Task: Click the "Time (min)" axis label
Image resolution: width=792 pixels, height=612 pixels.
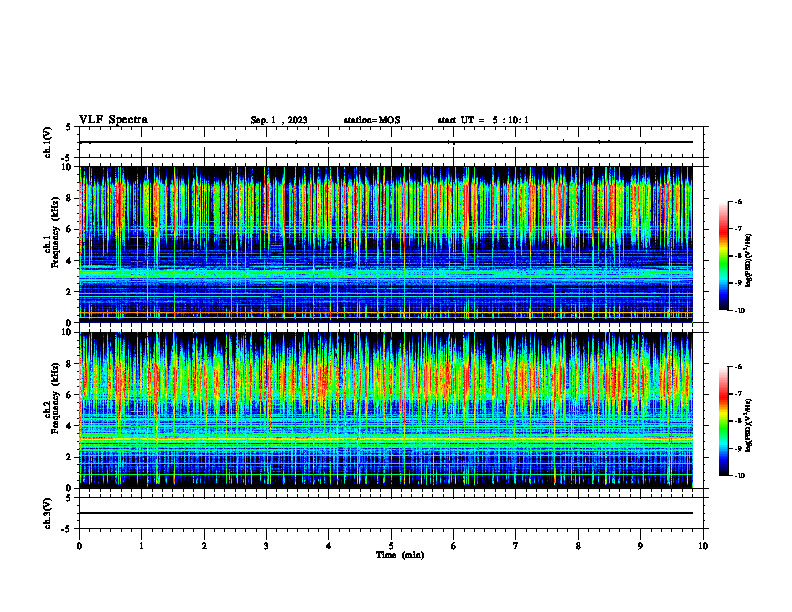Action: point(400,555)
